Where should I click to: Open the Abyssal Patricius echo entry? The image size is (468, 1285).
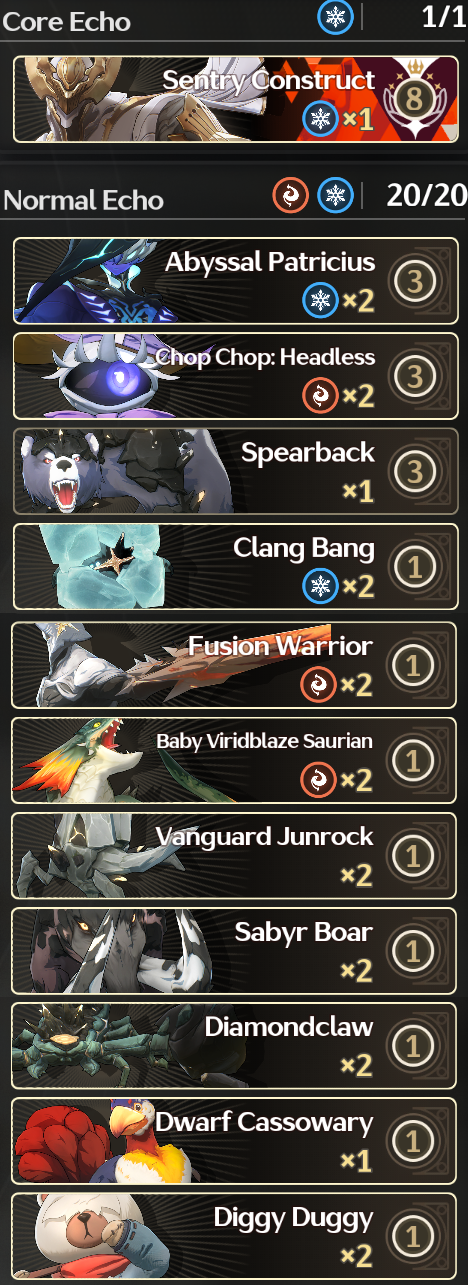(235, 281)
